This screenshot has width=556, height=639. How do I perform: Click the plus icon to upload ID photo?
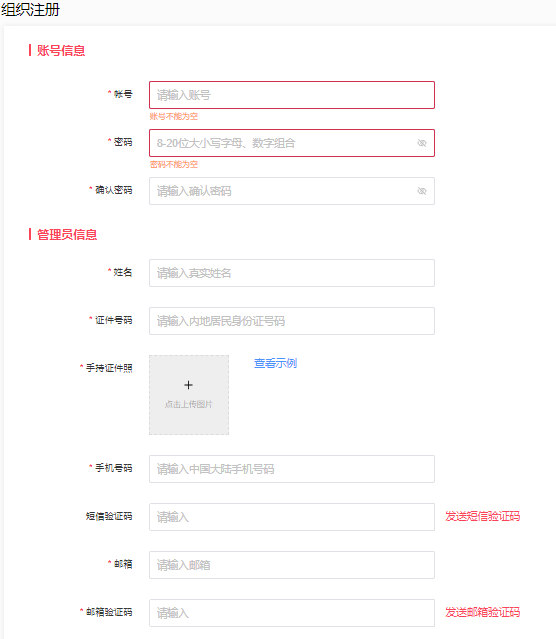click(x=188, y=385)
